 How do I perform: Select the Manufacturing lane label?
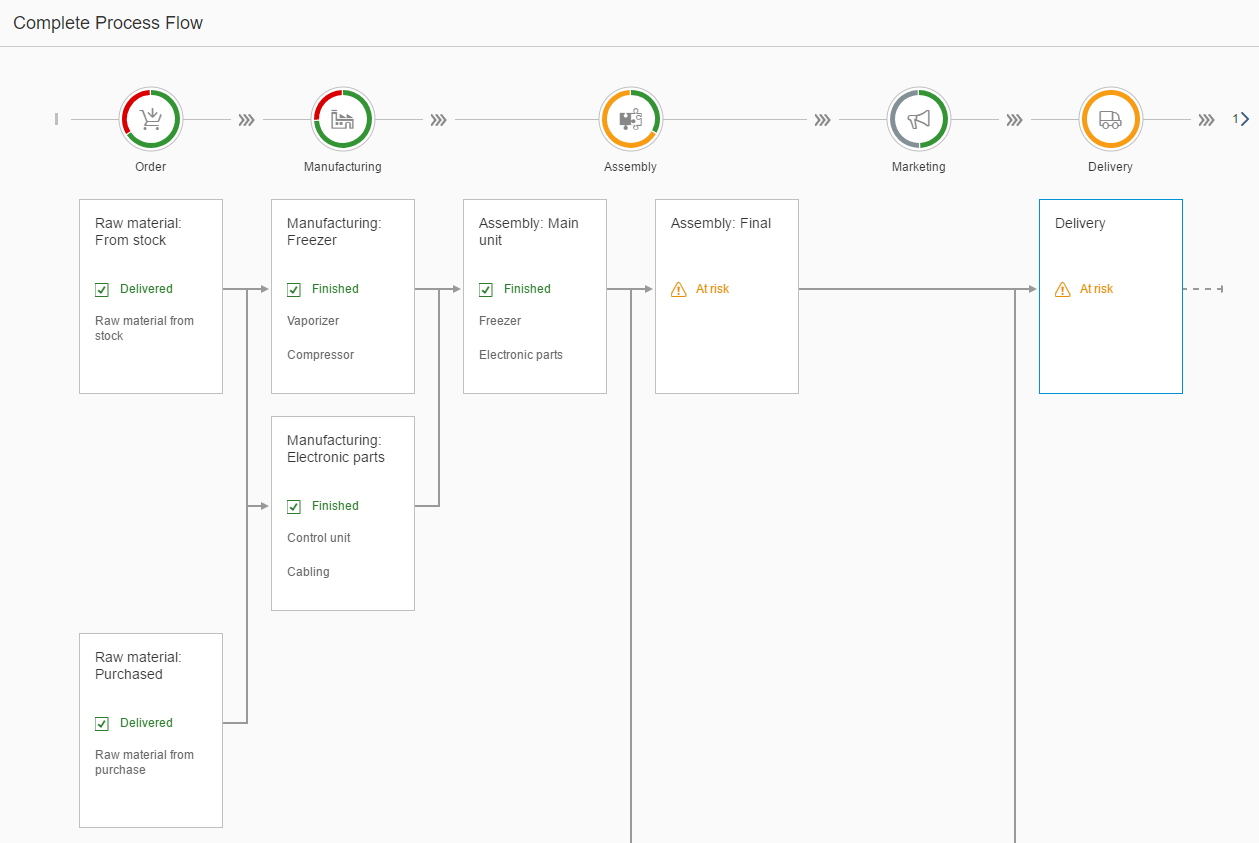click(x=343, y=167)
